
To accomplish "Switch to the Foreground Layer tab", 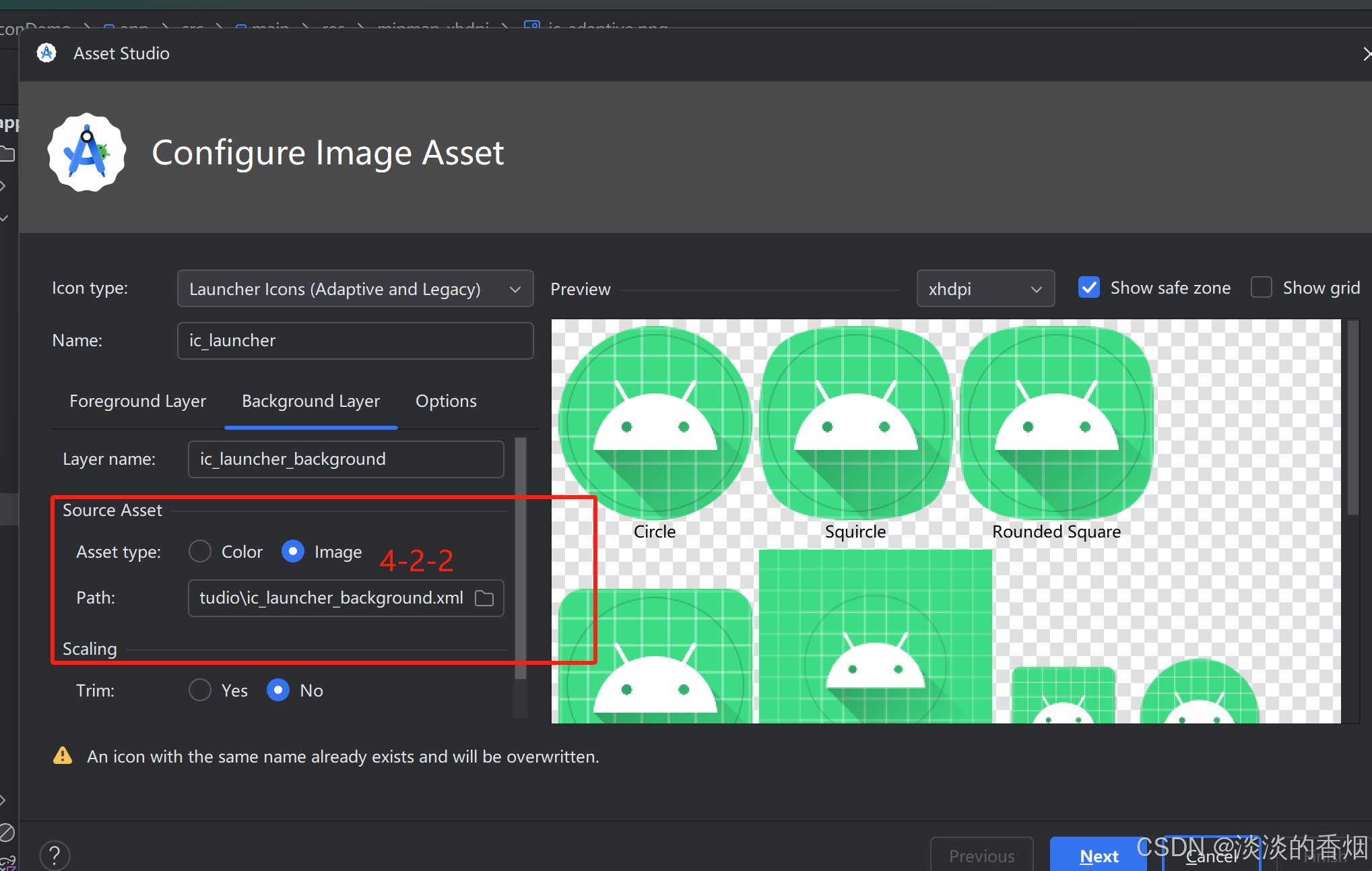I will point(137,401).
